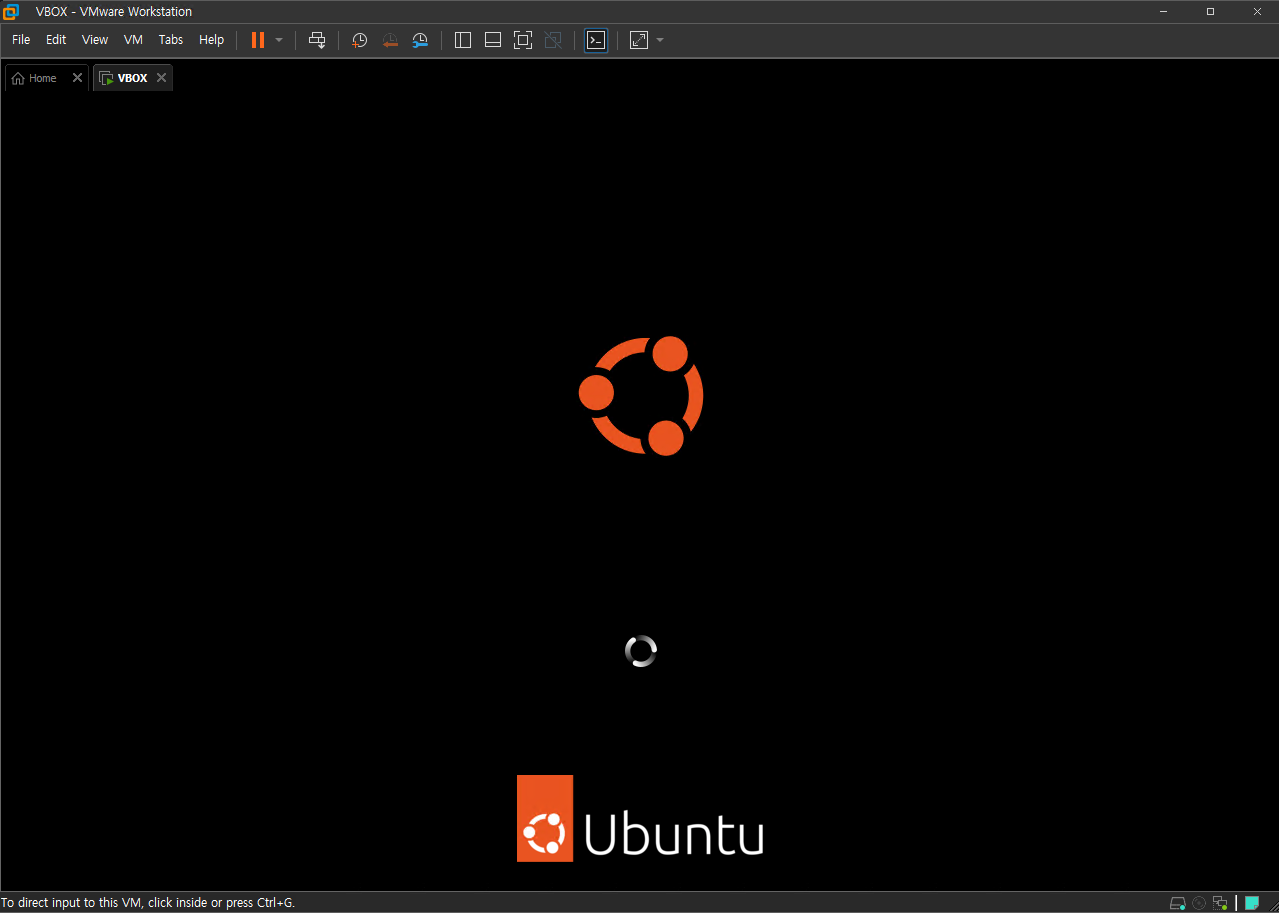Click the hard disk status icon
Screen dimensions: 1279x913
coord(1178,903)
